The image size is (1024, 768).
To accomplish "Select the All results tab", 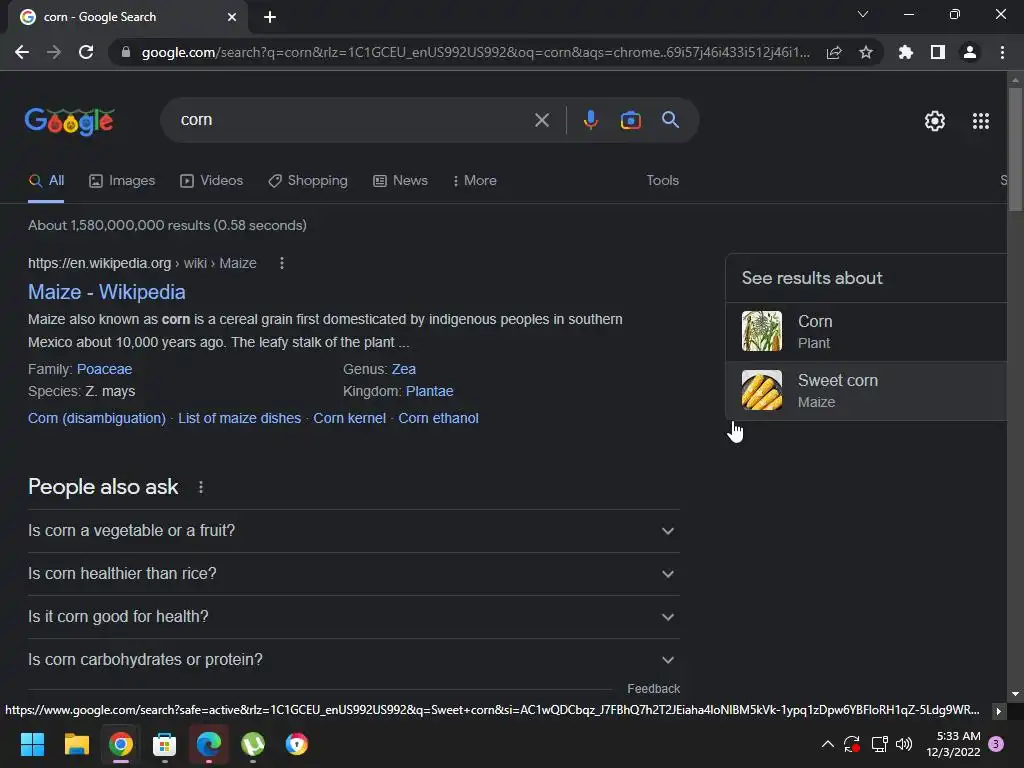I will pyautogui.click(x=46, y=181).
